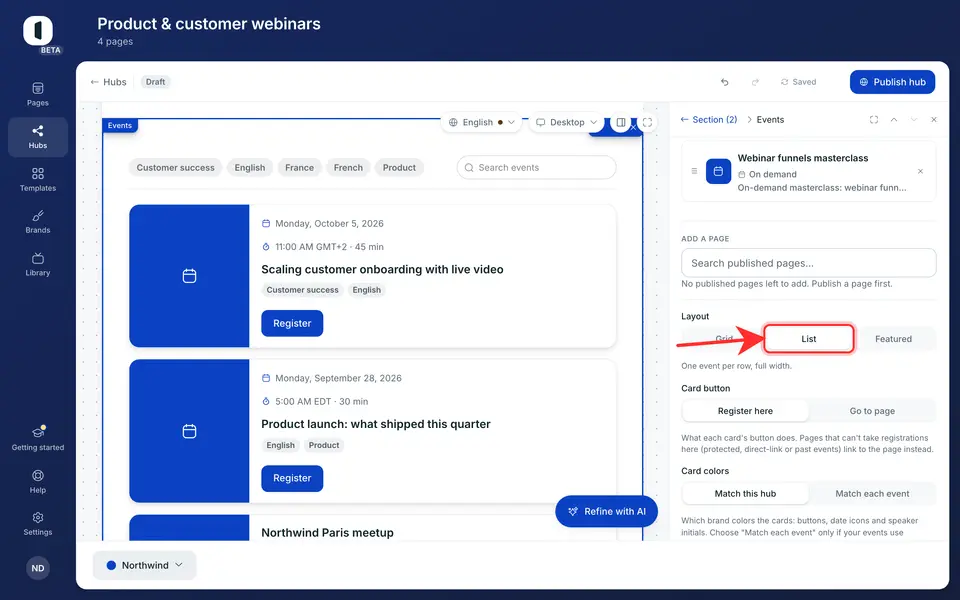This screenshot has height=600, width=960.
Task: Click the redo arrow icon
Action: click(x=756, y=82)
